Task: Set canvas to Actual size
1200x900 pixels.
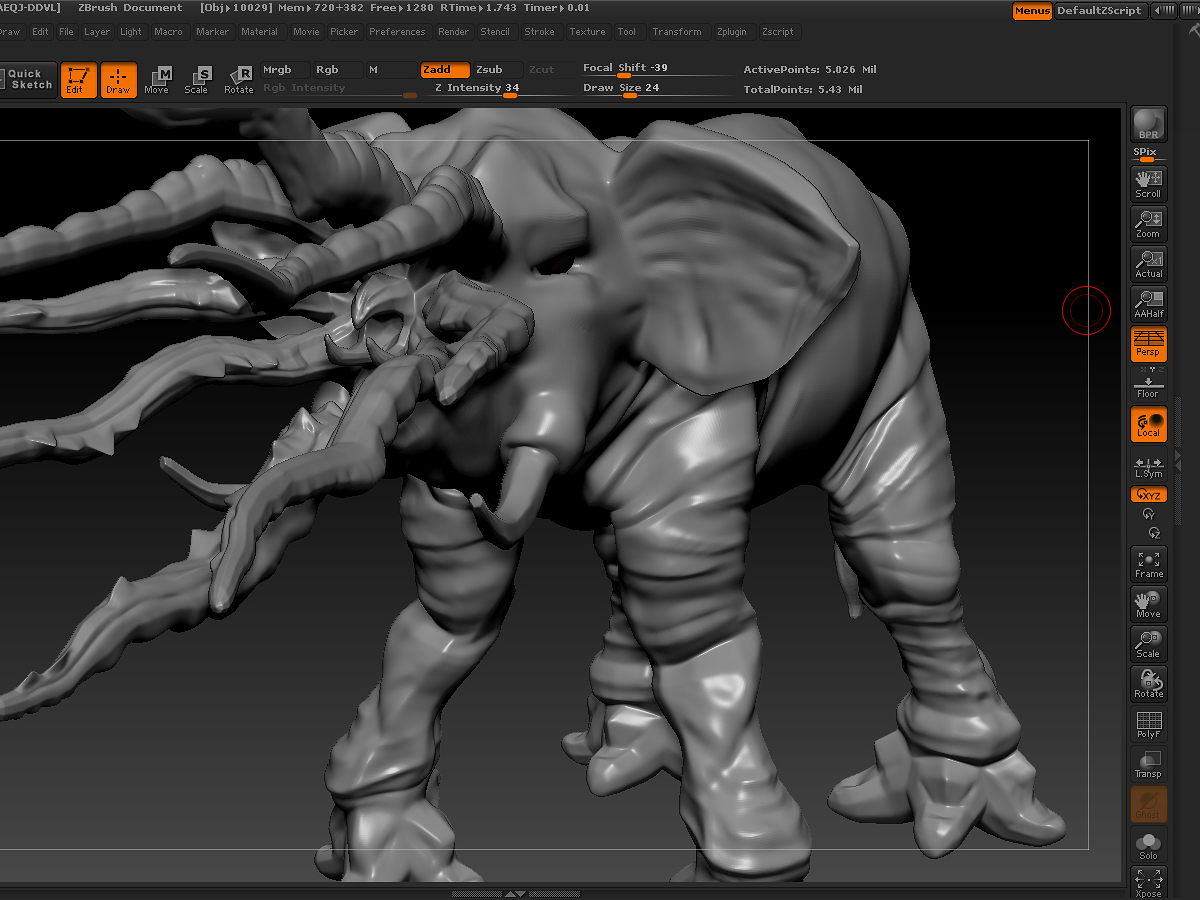Action: pyautogui.click(x=1149, y=264)
